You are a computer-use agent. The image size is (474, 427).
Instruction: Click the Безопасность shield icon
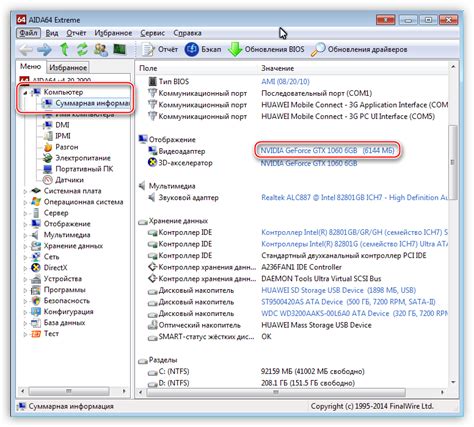36,301
